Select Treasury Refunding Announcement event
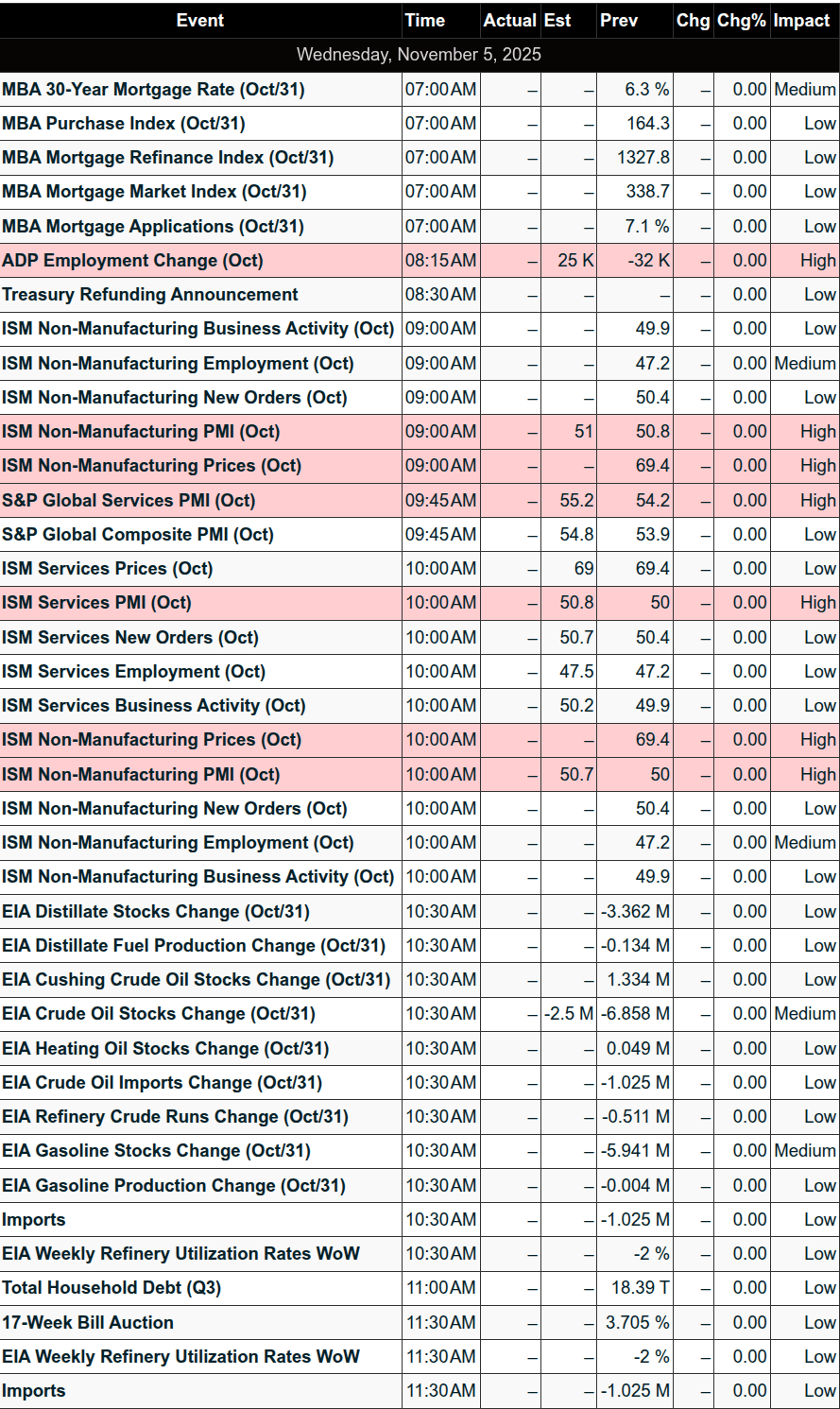The width and height of the screenshot is (840, 1409). point(149,295)
